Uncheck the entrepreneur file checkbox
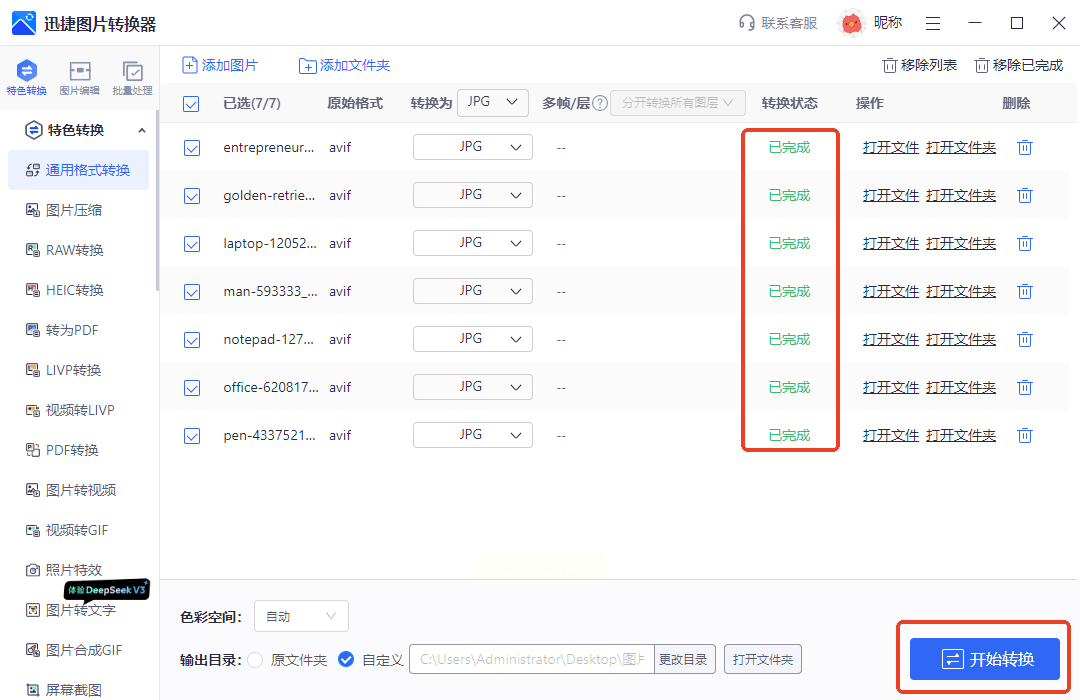Viewport: 1080px width, 700px height. point(192,148)
